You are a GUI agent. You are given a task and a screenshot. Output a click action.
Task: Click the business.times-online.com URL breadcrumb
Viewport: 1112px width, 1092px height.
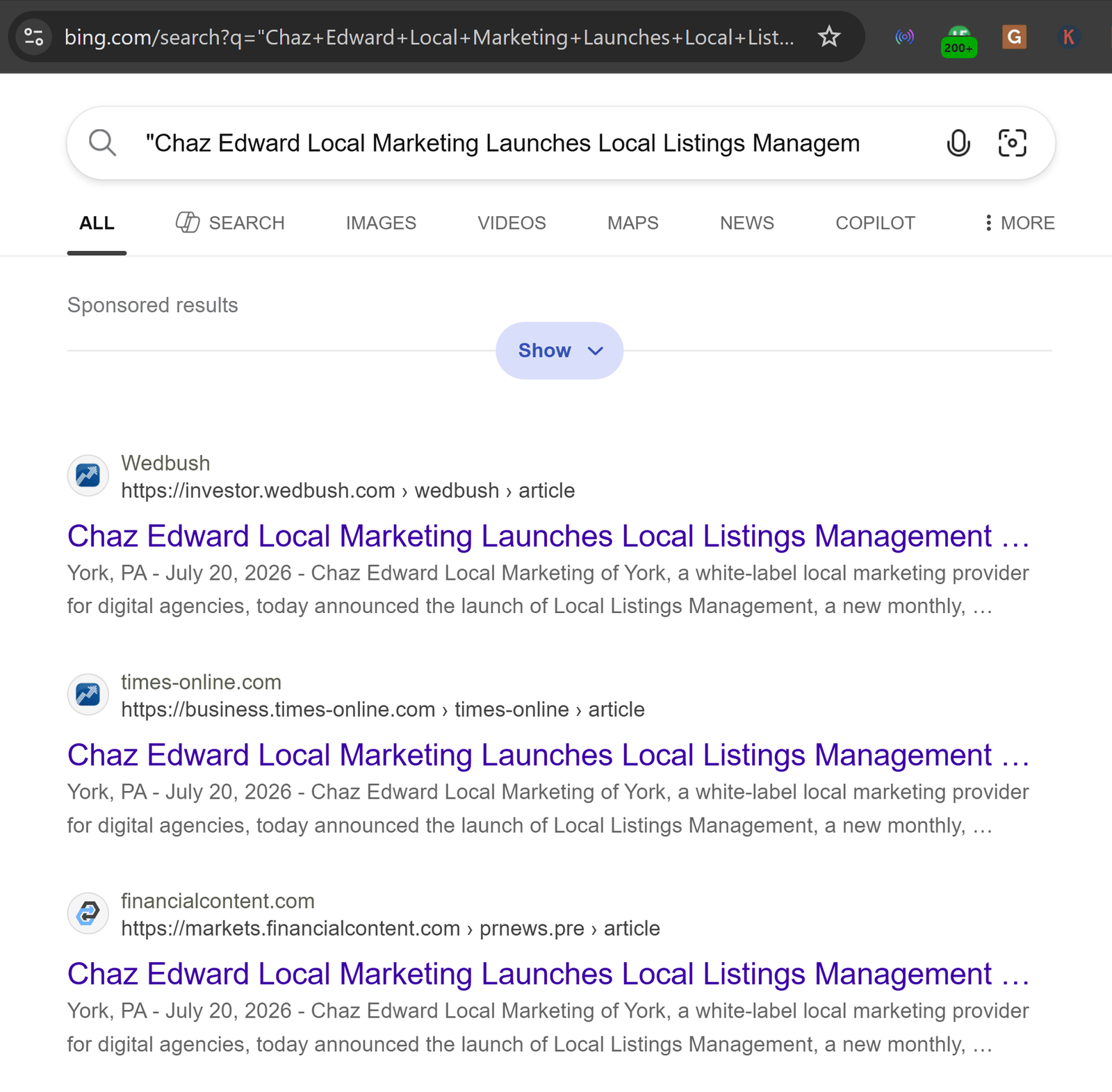383,710
